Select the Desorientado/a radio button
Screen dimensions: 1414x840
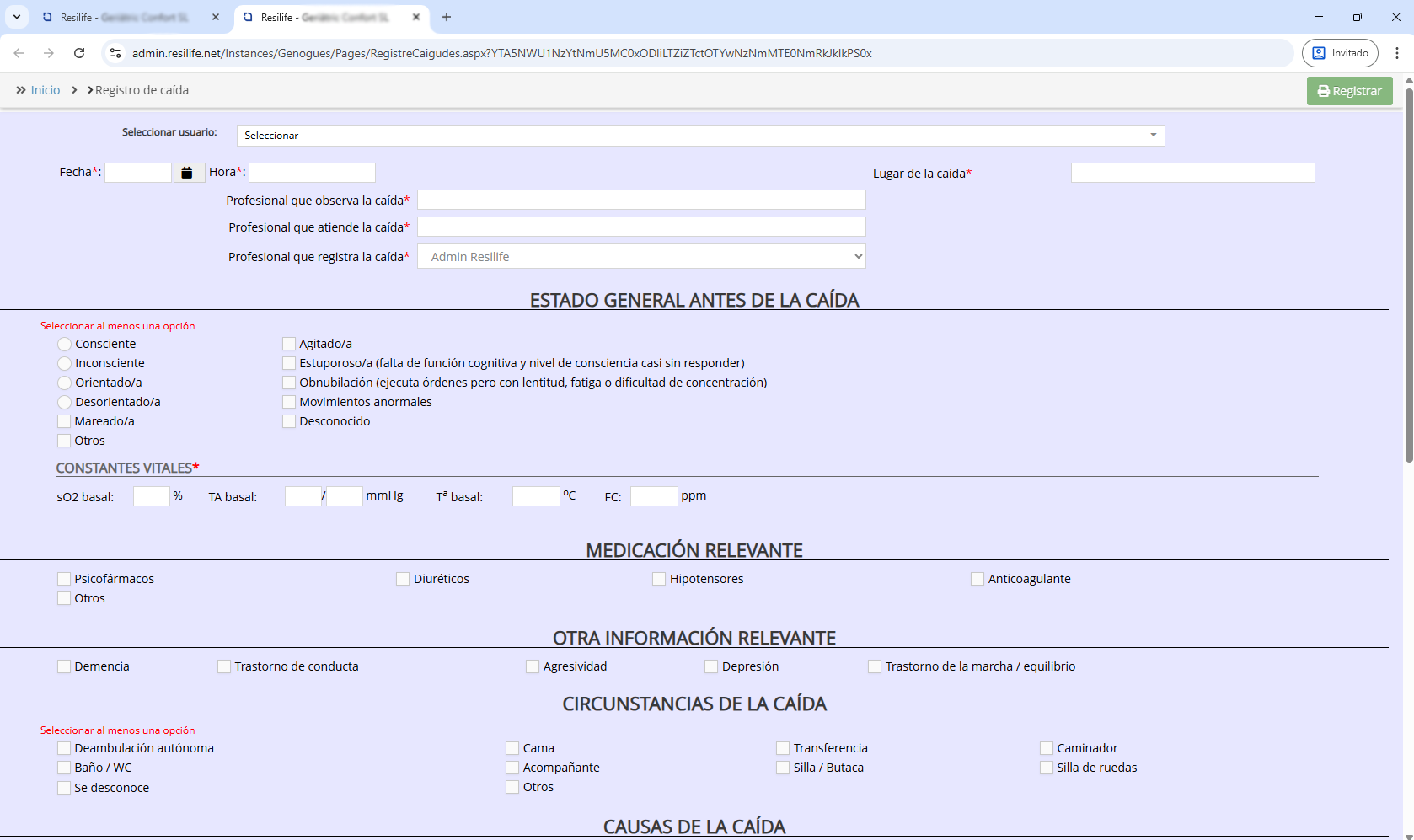(x=65, y=403)
